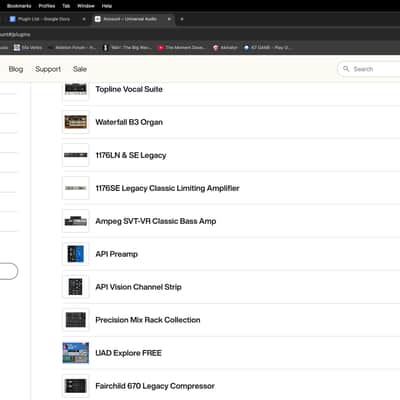Open the Sale page link
The image size is (400, 400).
click(80, 69)
